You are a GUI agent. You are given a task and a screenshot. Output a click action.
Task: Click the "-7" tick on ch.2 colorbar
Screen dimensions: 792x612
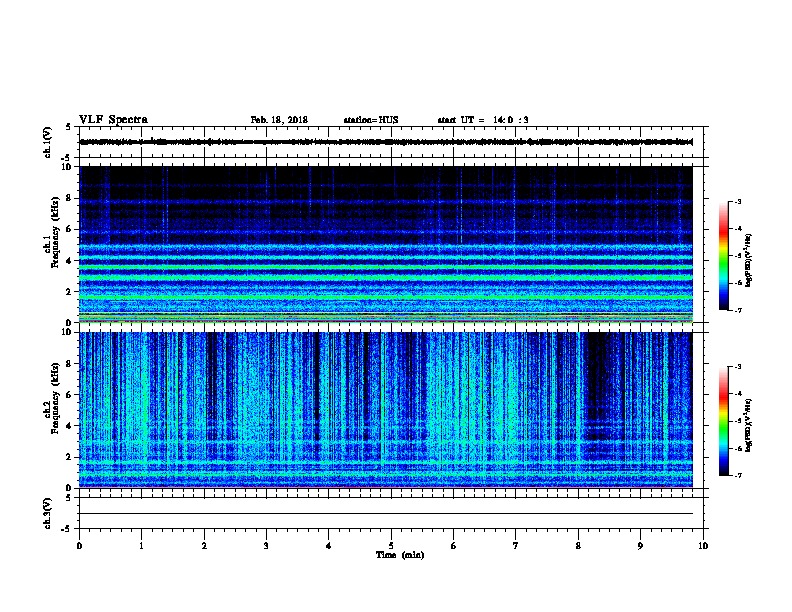[737, 476]
